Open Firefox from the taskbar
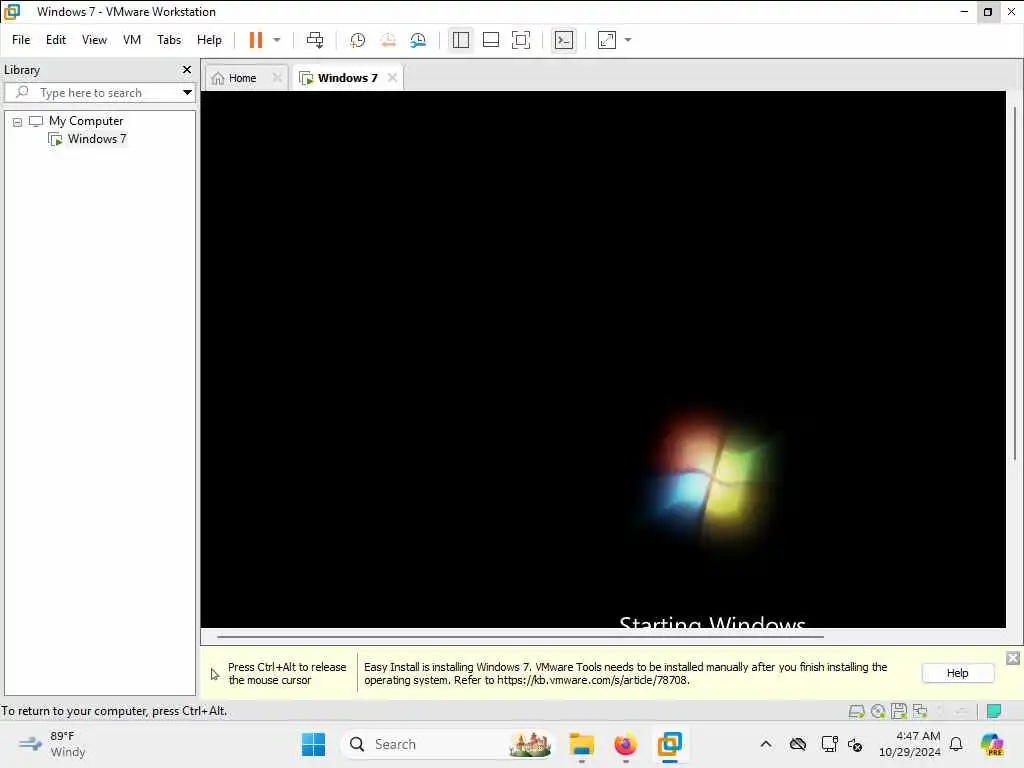 coord(625,744)
